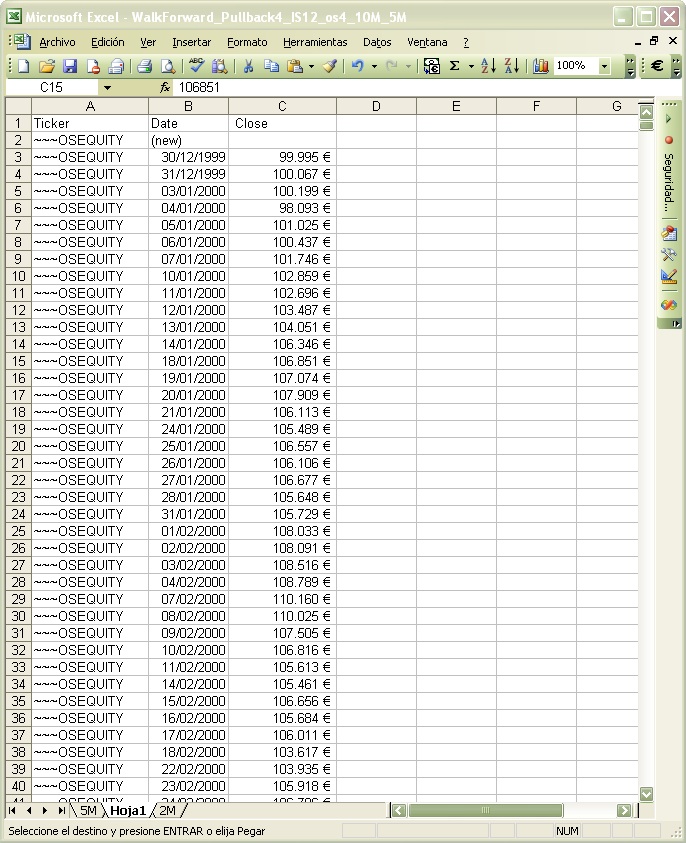
Task: Open the Ventana menu
Action: [x=427, y=42]
